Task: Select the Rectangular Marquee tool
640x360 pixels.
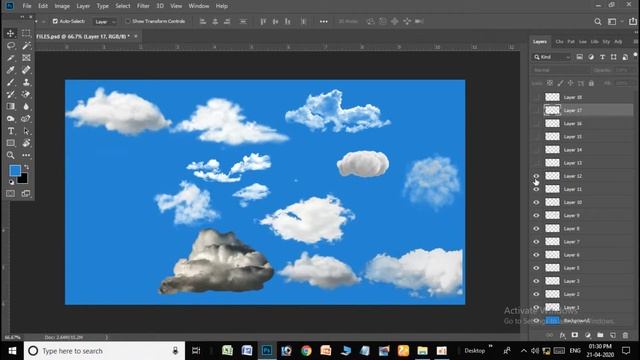Action: click(26, 33)
